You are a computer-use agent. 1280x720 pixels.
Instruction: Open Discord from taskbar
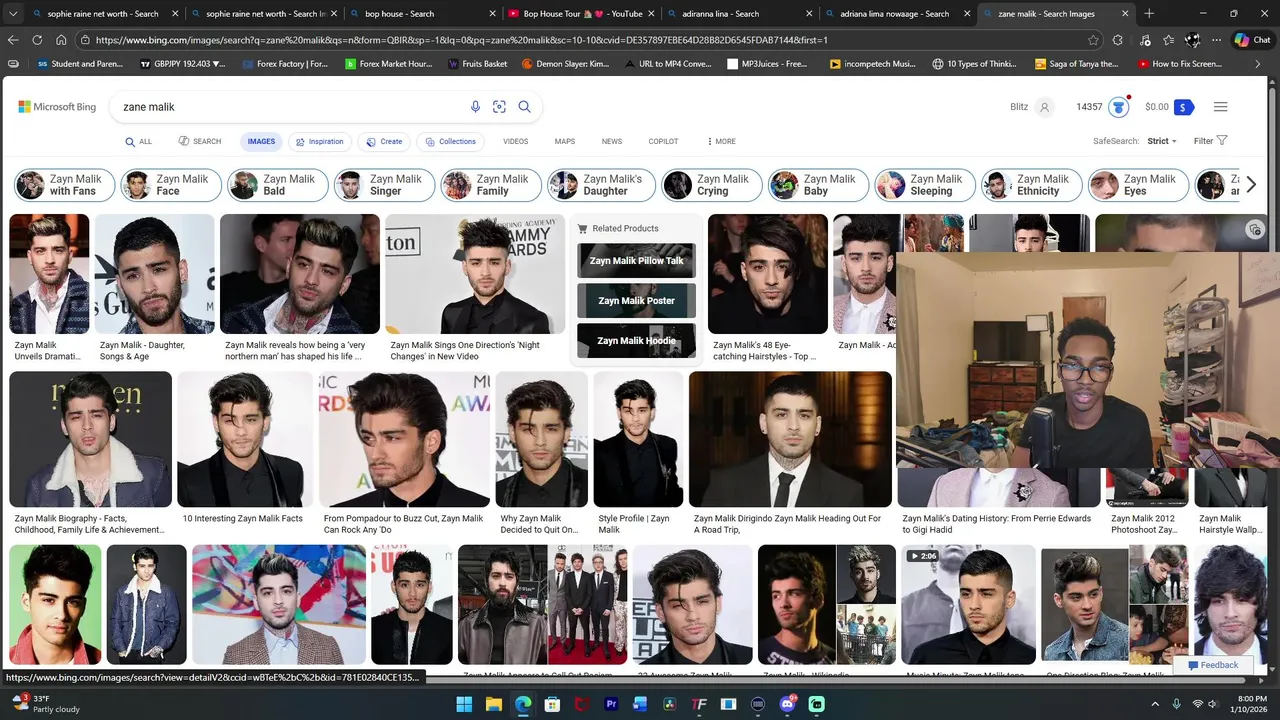pos(787,704)
